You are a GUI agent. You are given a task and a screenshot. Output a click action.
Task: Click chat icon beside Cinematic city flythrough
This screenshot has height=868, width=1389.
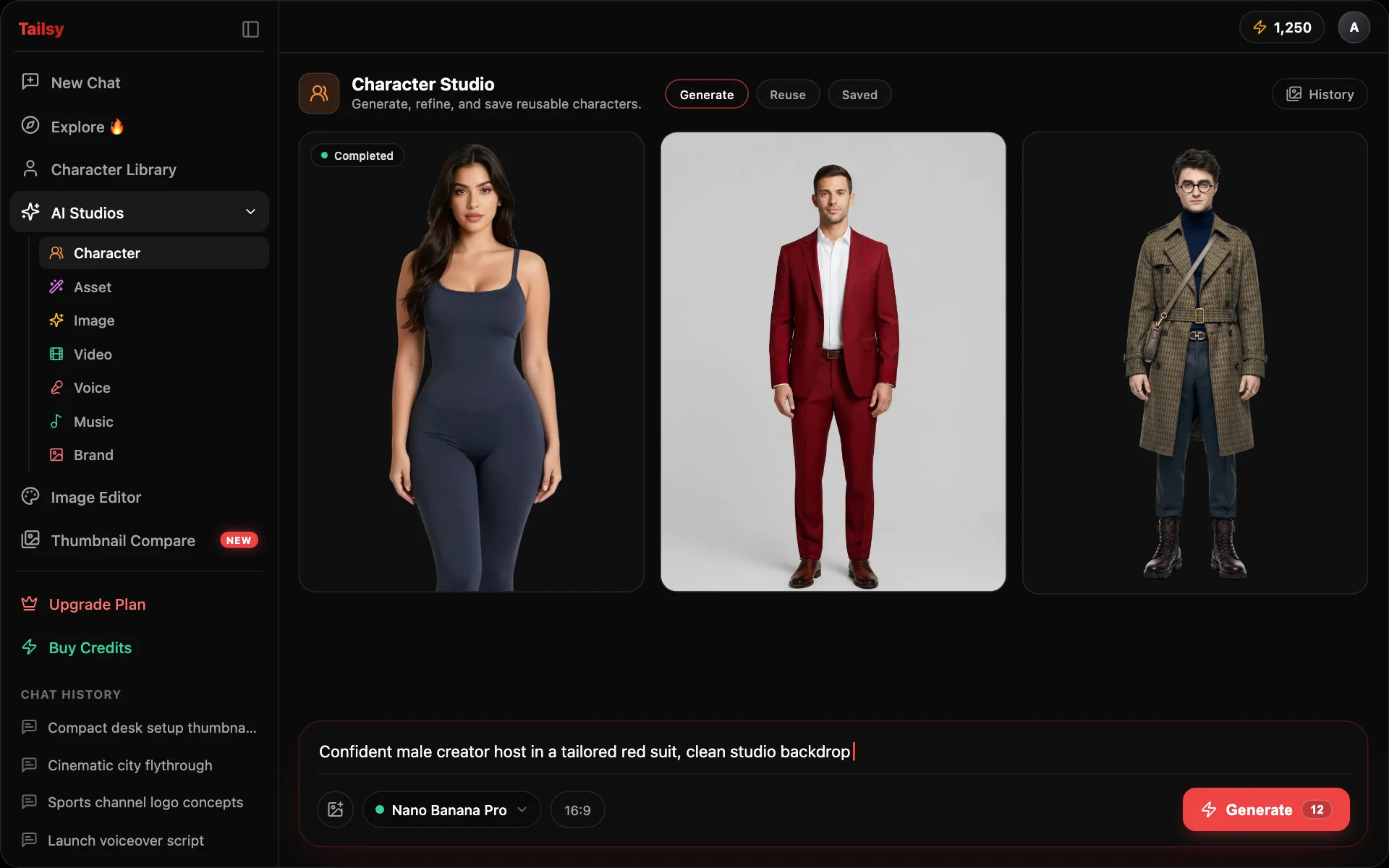coord(30,765)
